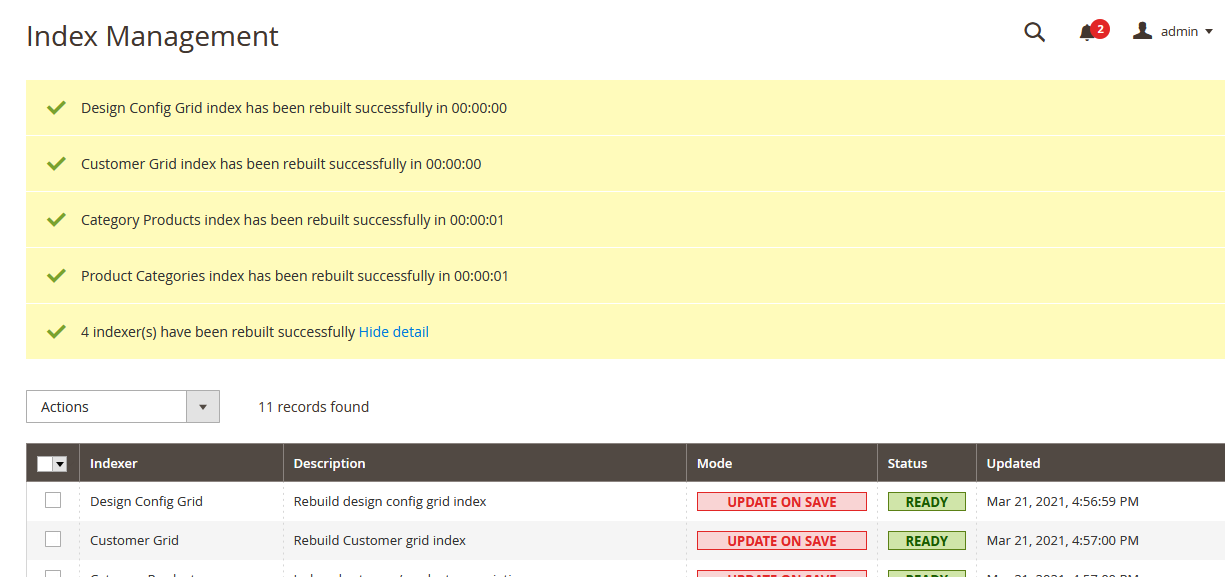
Task: Open mass-select options arrow in header
Action: 60,464
